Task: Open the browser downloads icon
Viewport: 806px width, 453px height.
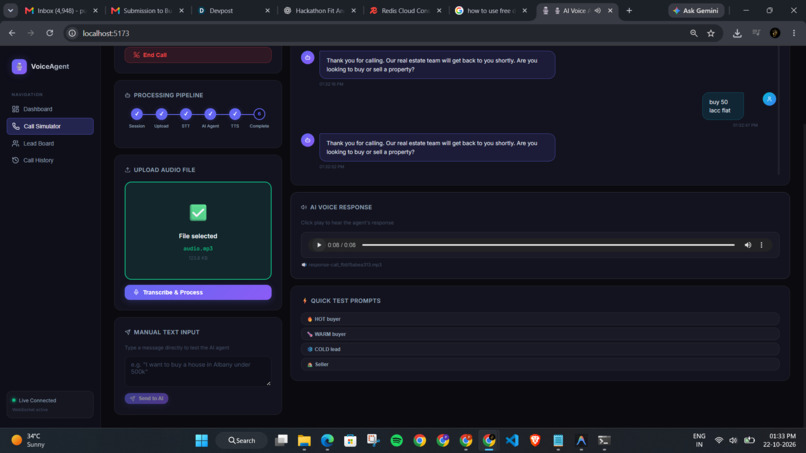Action: click(737, 33)
